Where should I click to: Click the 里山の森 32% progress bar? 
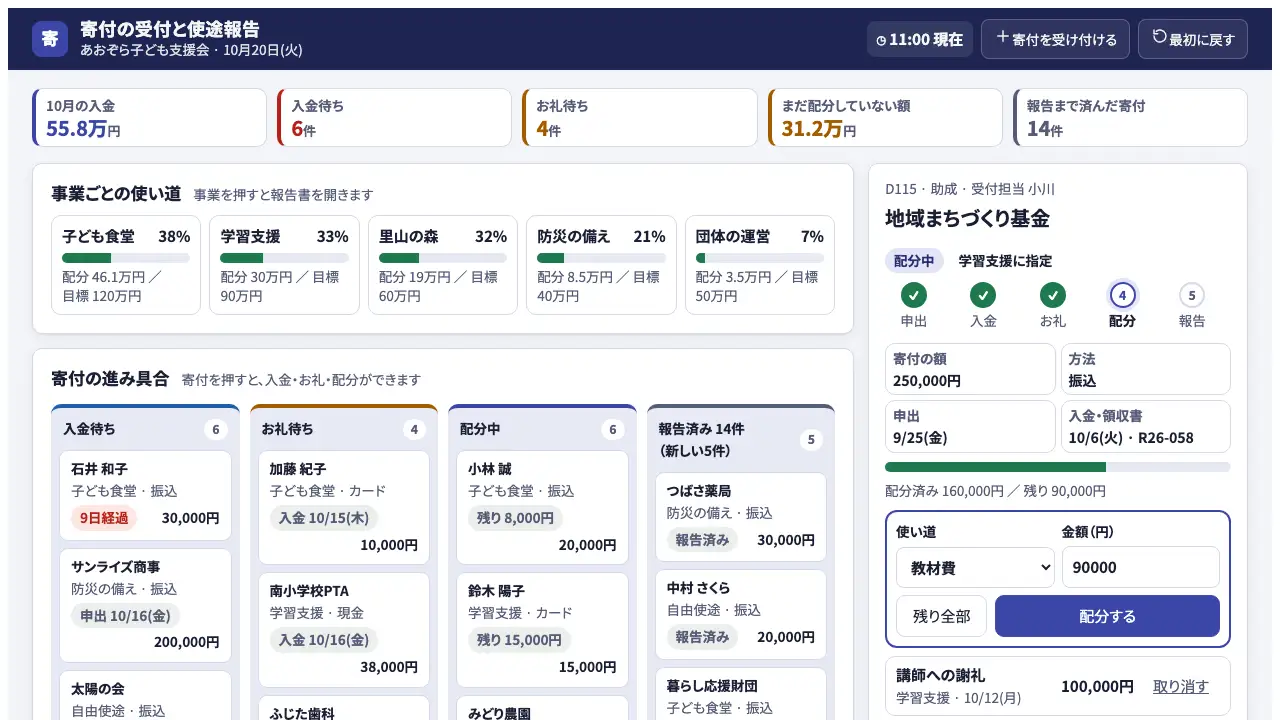tap(443, 258)
